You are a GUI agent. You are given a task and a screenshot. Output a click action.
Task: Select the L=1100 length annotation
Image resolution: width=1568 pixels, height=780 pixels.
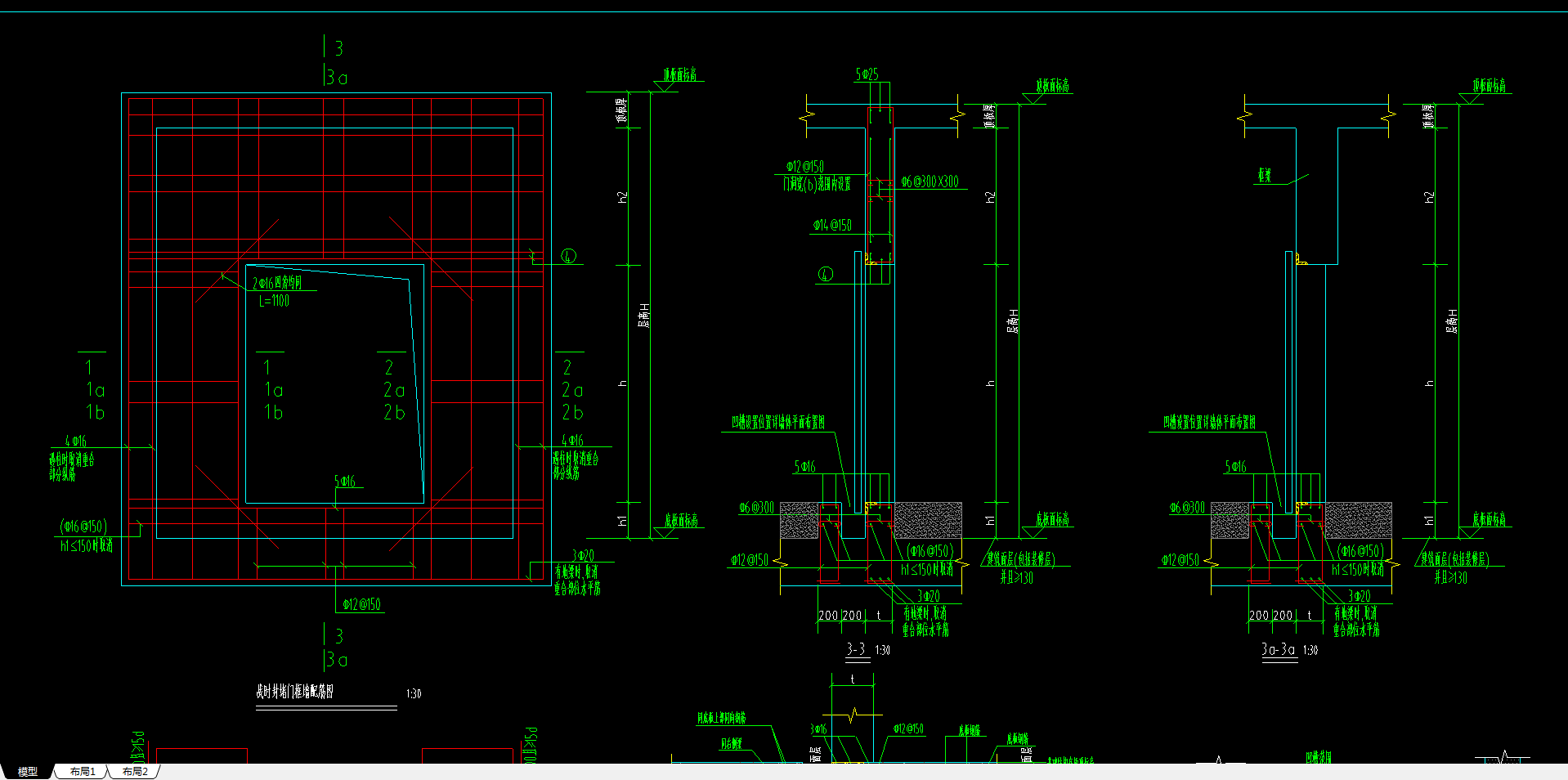pos(274,301)
